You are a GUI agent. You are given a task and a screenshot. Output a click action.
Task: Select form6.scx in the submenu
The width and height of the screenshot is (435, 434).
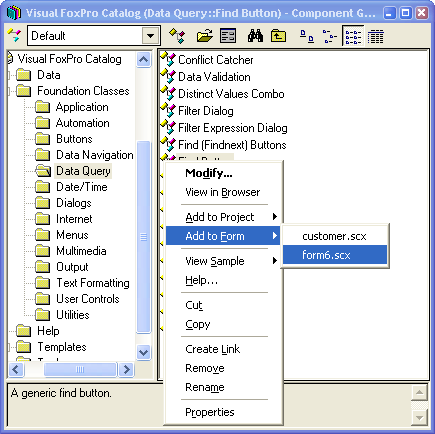[335, 255]
